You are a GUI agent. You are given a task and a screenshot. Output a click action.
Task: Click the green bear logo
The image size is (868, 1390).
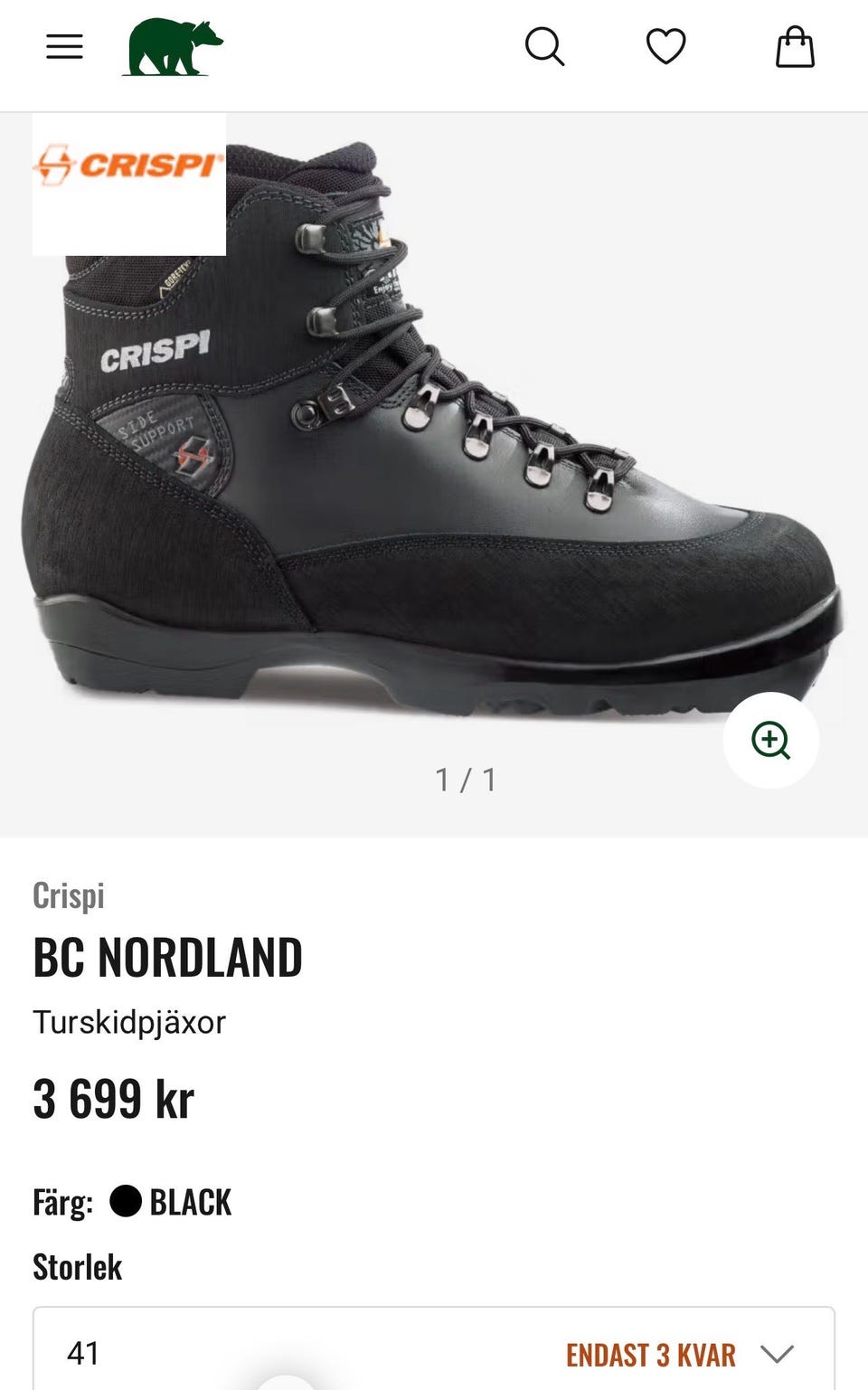tap(173, 47)
